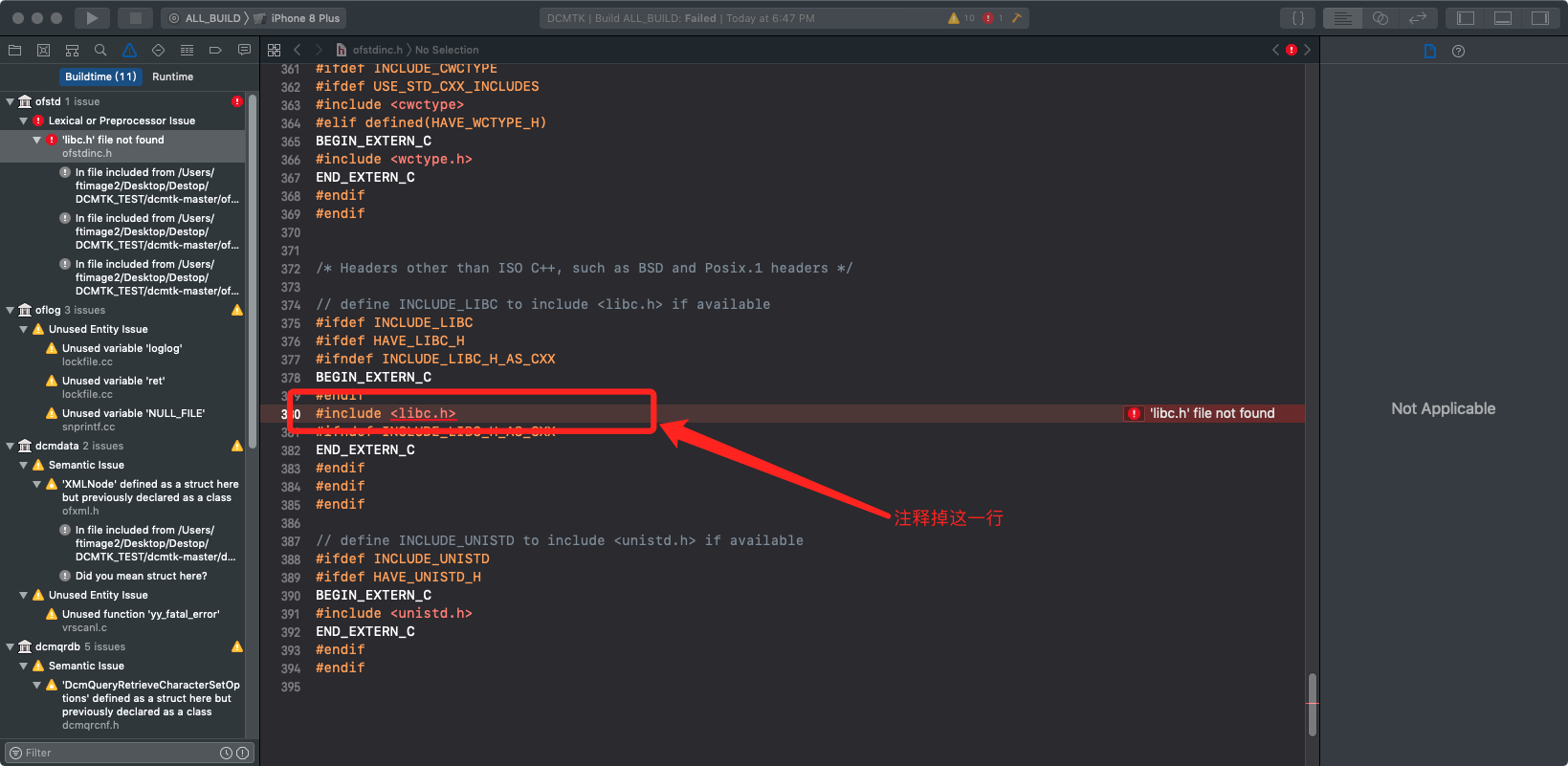Switch to the Version editor mode
Screen dimensions: 1568x766
pyautogui.click(x=1417, y=17)
